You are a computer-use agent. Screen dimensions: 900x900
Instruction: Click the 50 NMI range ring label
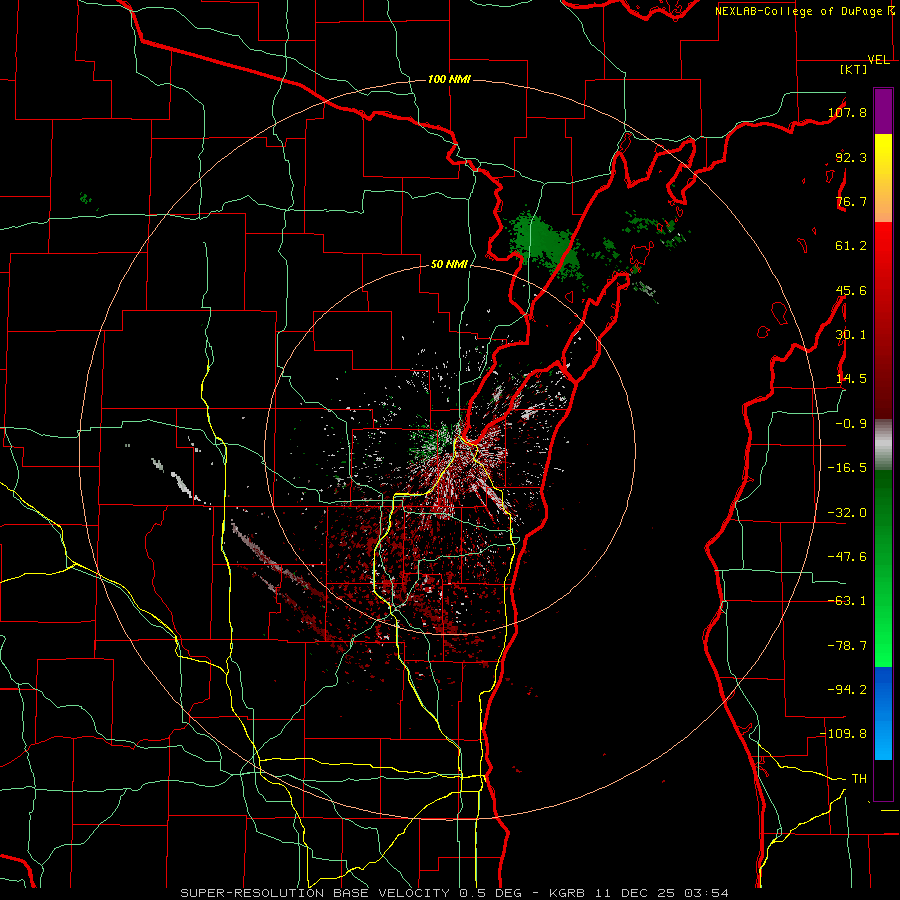click(x=449, y=264)
